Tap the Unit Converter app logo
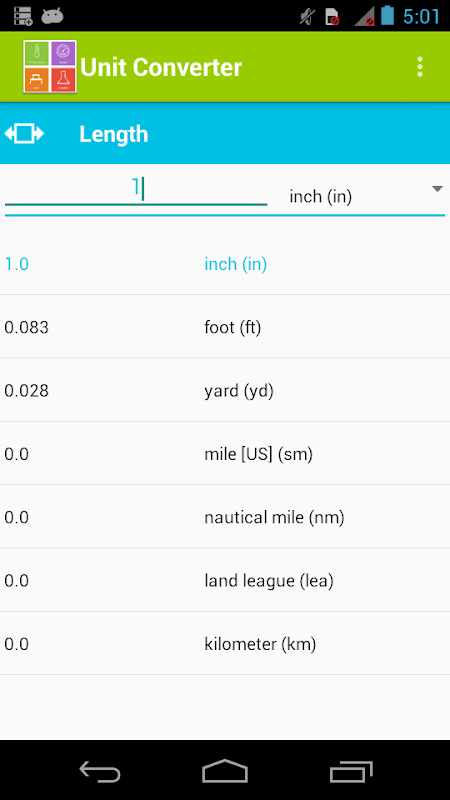 (x=50, y=67)
